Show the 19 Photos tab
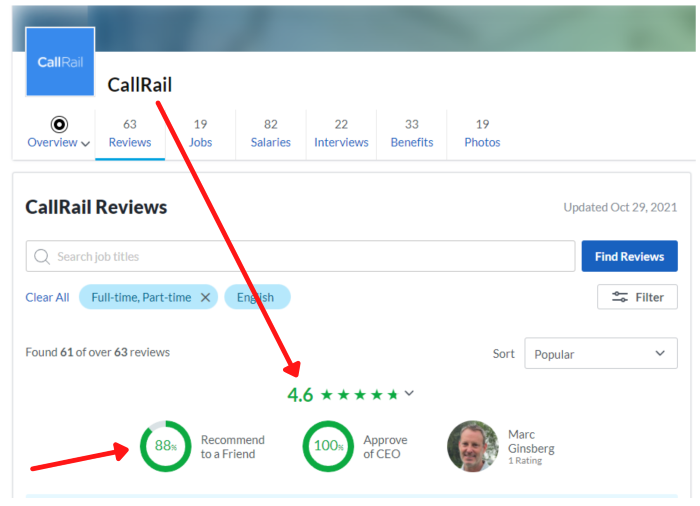The width and height of the screenshot is (700, 506). click(x=482, y=134)
